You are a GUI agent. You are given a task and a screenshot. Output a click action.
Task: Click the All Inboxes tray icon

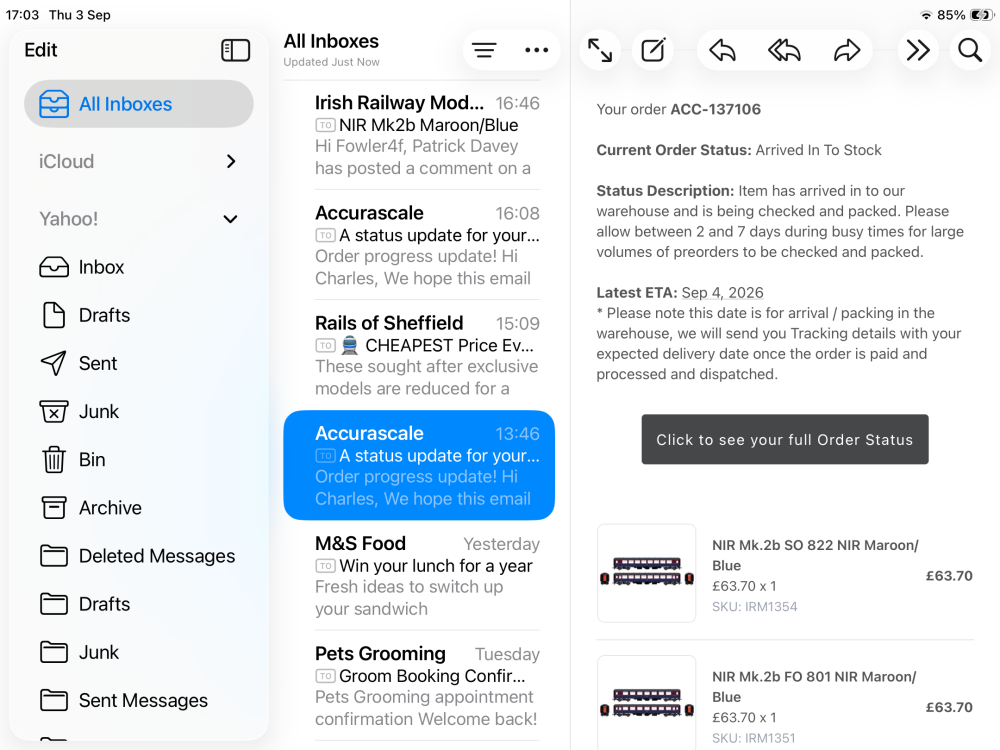pyautogui.click(x=54, y=104)
